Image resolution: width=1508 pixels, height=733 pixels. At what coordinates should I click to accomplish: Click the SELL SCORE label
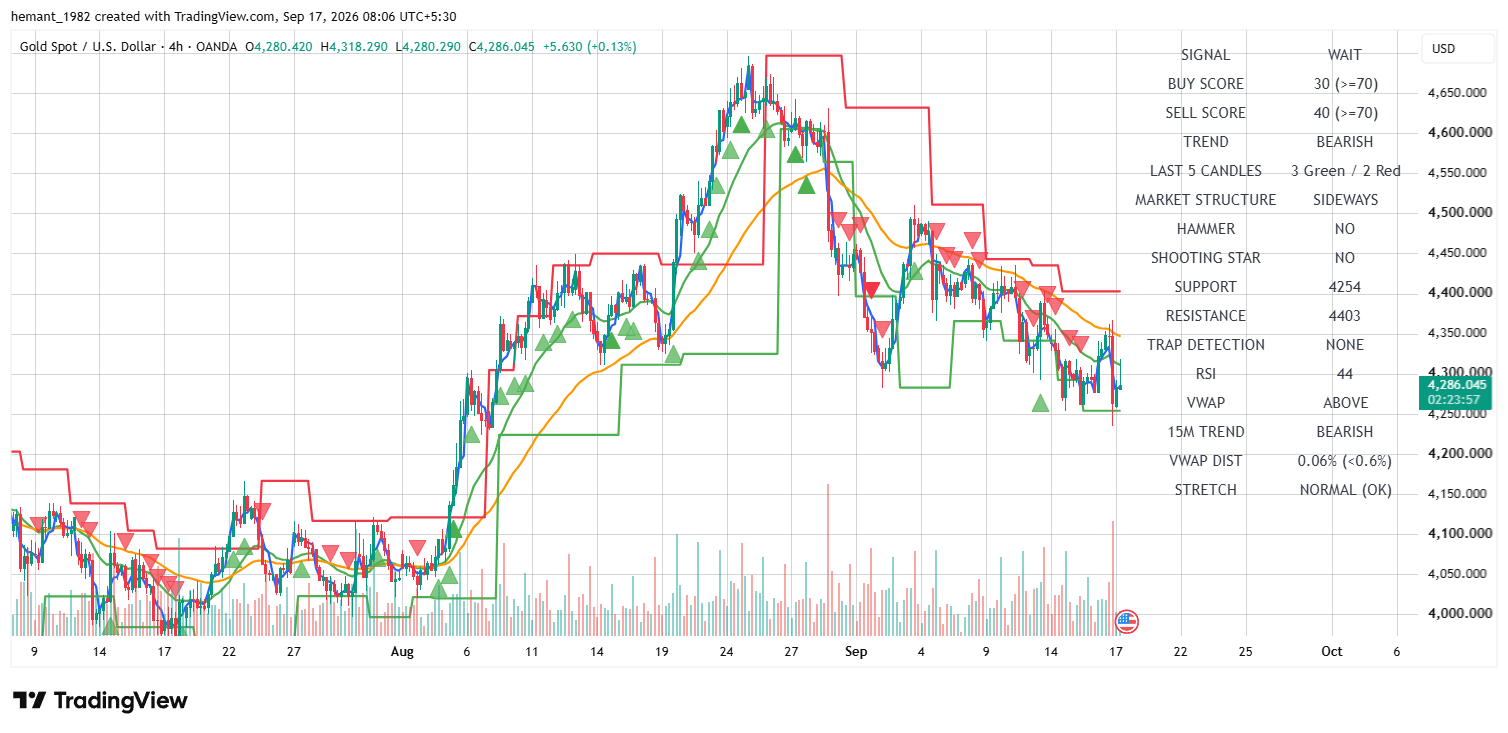pos(1205,113)
